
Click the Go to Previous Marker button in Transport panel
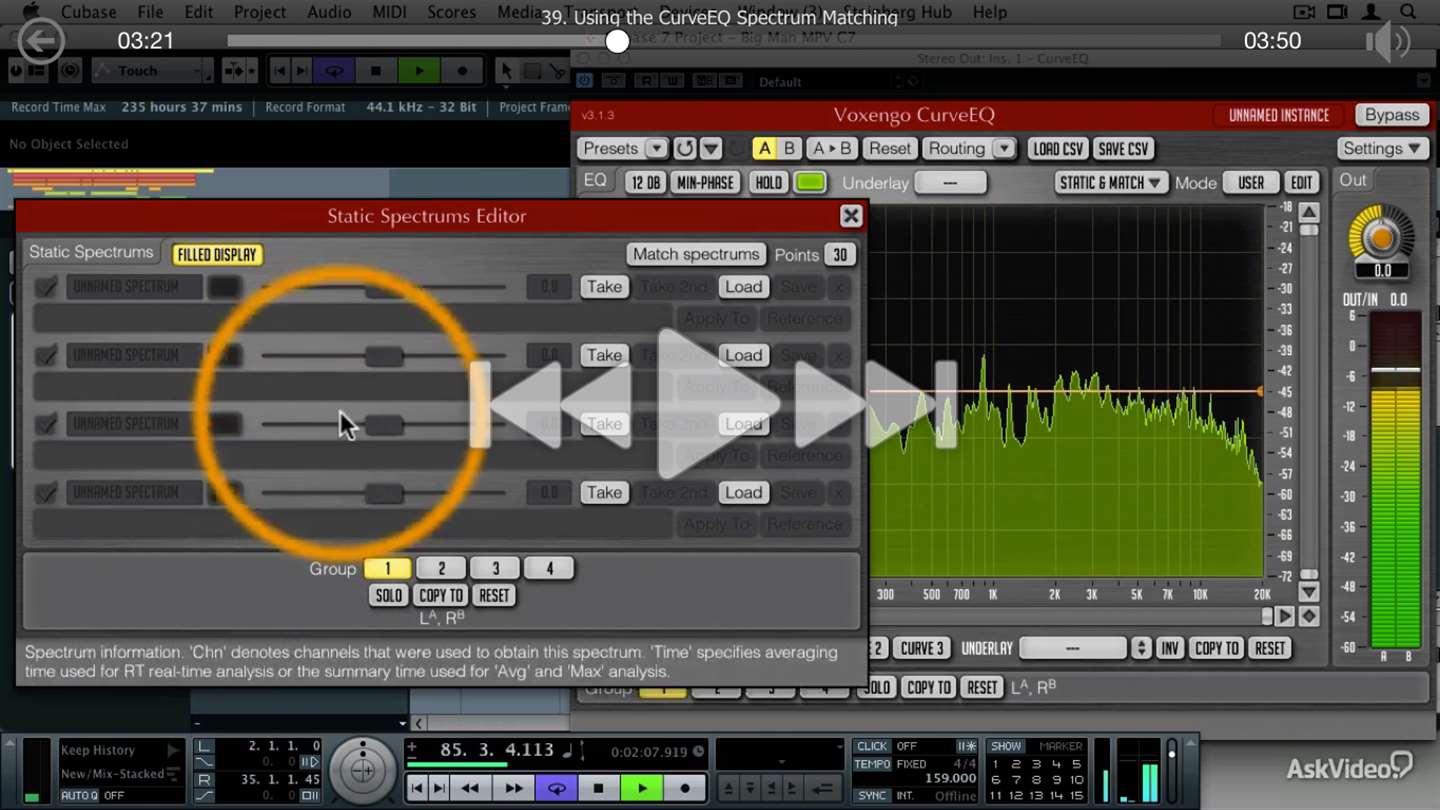pos(418,788)
